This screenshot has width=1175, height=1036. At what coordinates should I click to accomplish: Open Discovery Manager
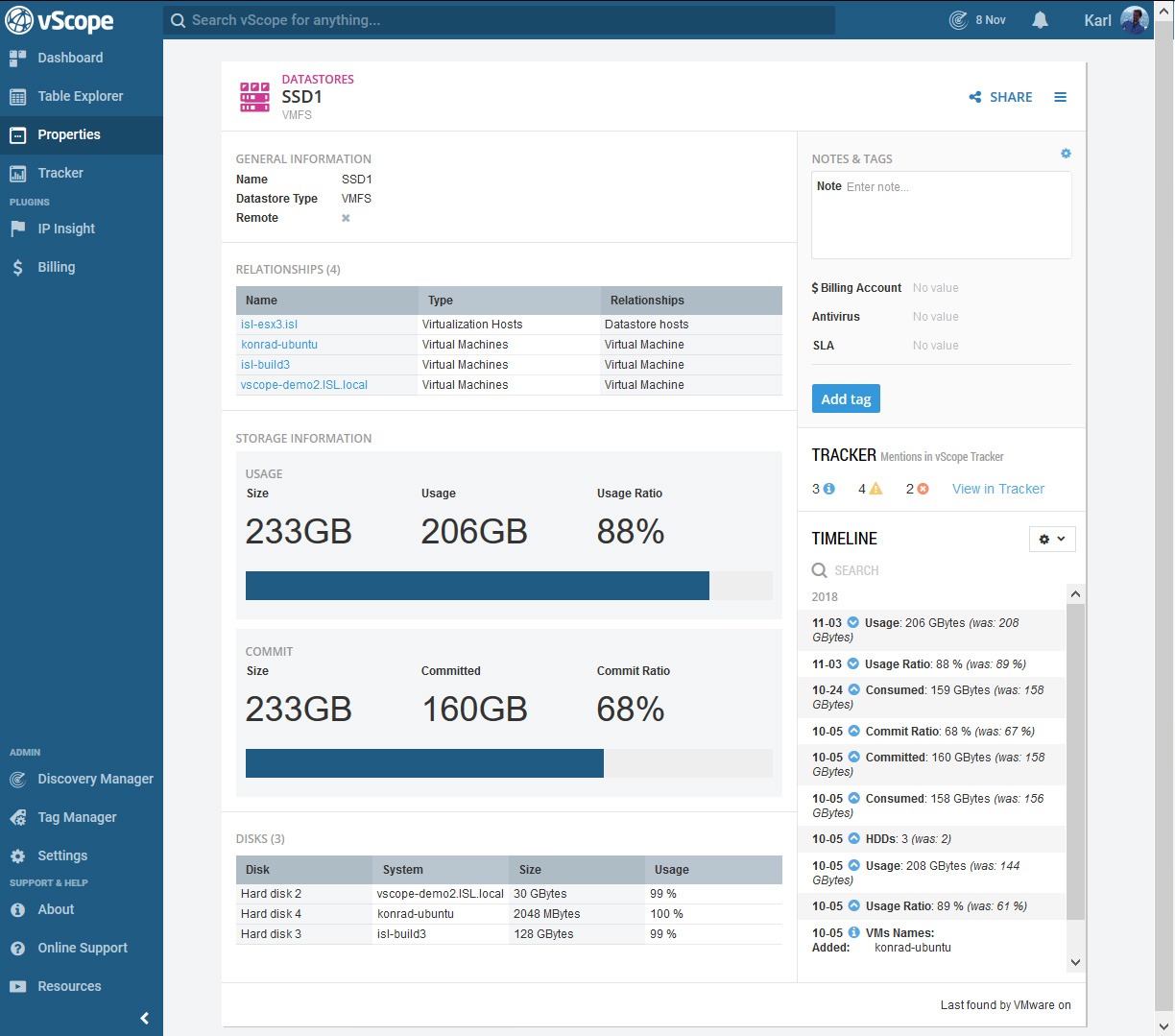tap(95, 780)
